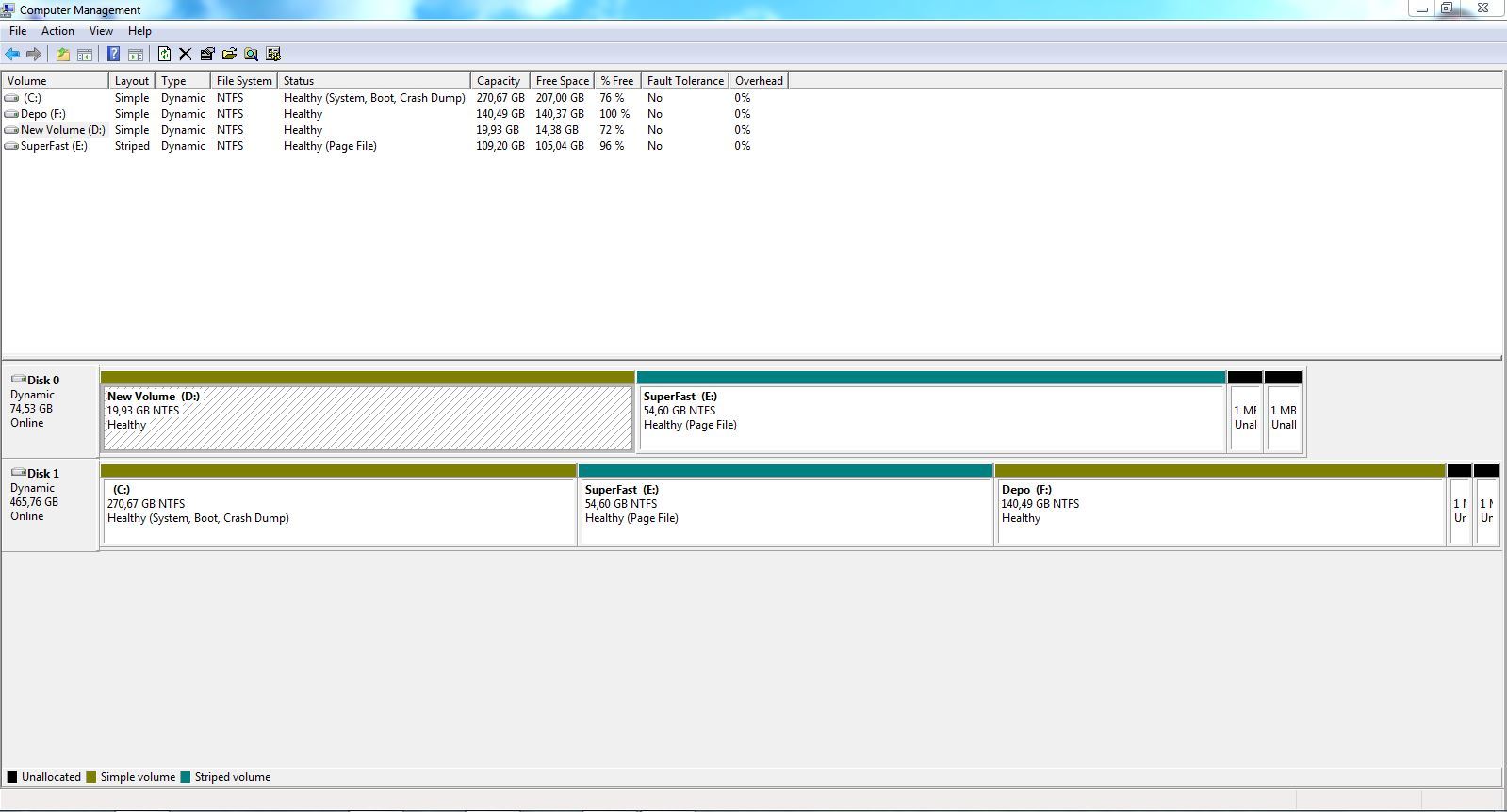This screenshot has height=812, width=1507.
Task: Click the Disk 0 disk icon
Action: pyautogui.click(x=18, y=380)
